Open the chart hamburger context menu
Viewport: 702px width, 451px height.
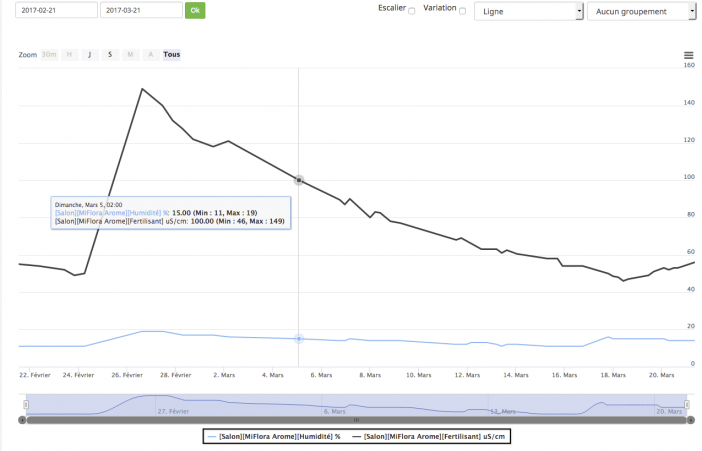[689, 55]
